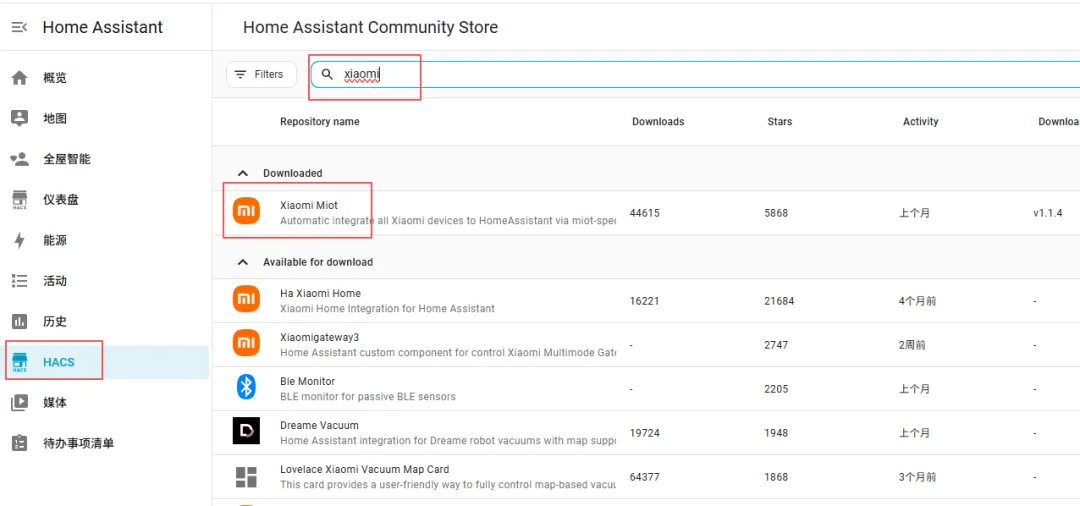Select HACS in the sidebar

(x=106, y=362)
